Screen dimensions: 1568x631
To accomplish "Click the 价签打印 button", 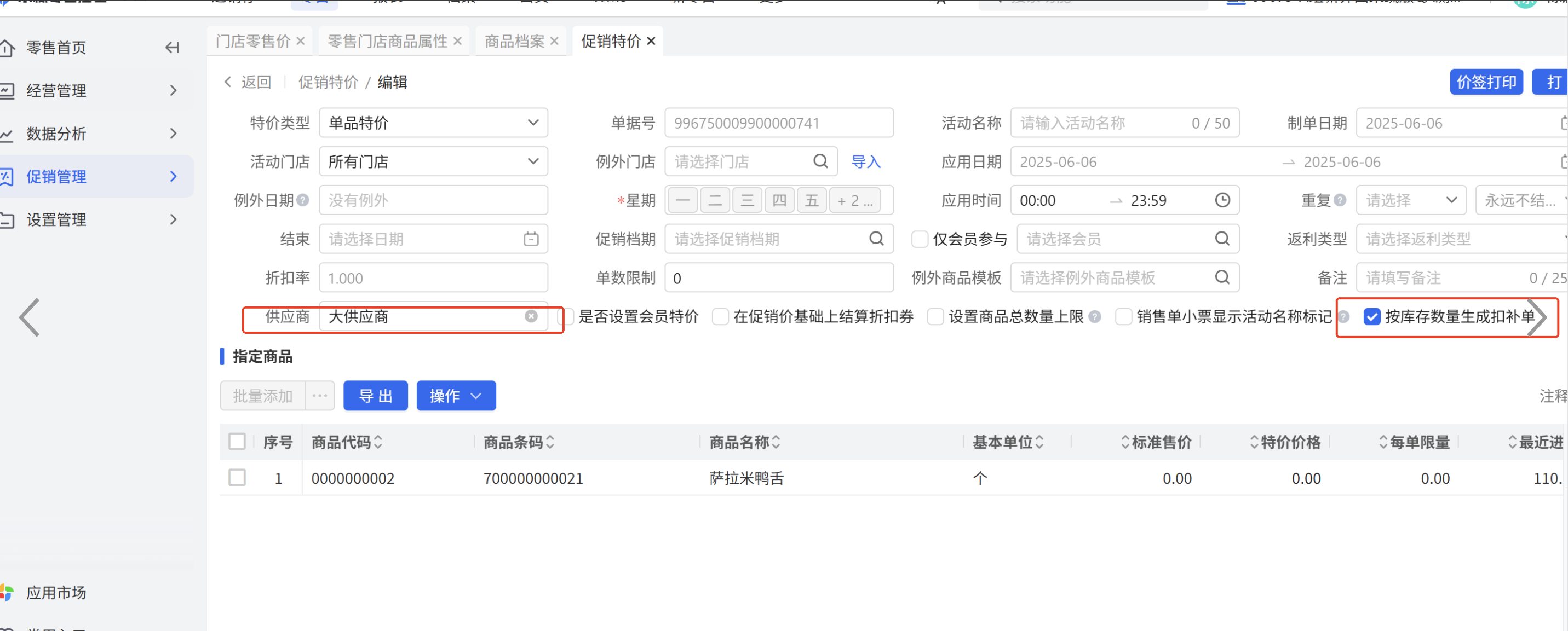I will [1486, 82].
